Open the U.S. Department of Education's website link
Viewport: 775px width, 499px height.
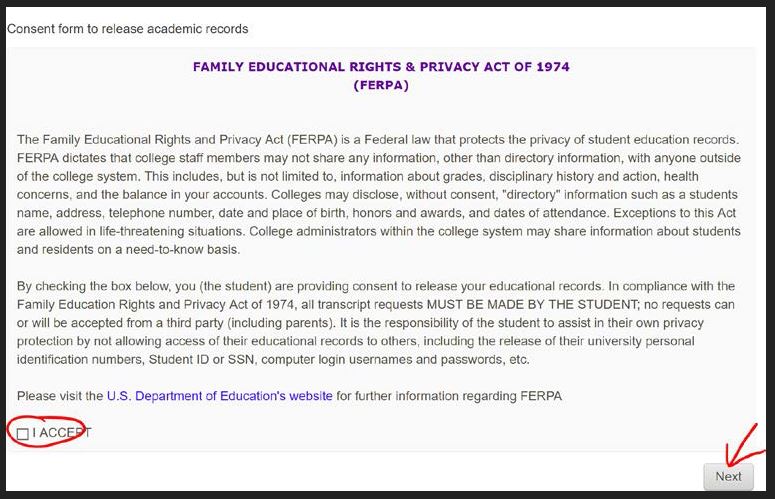tap(220, 396)
